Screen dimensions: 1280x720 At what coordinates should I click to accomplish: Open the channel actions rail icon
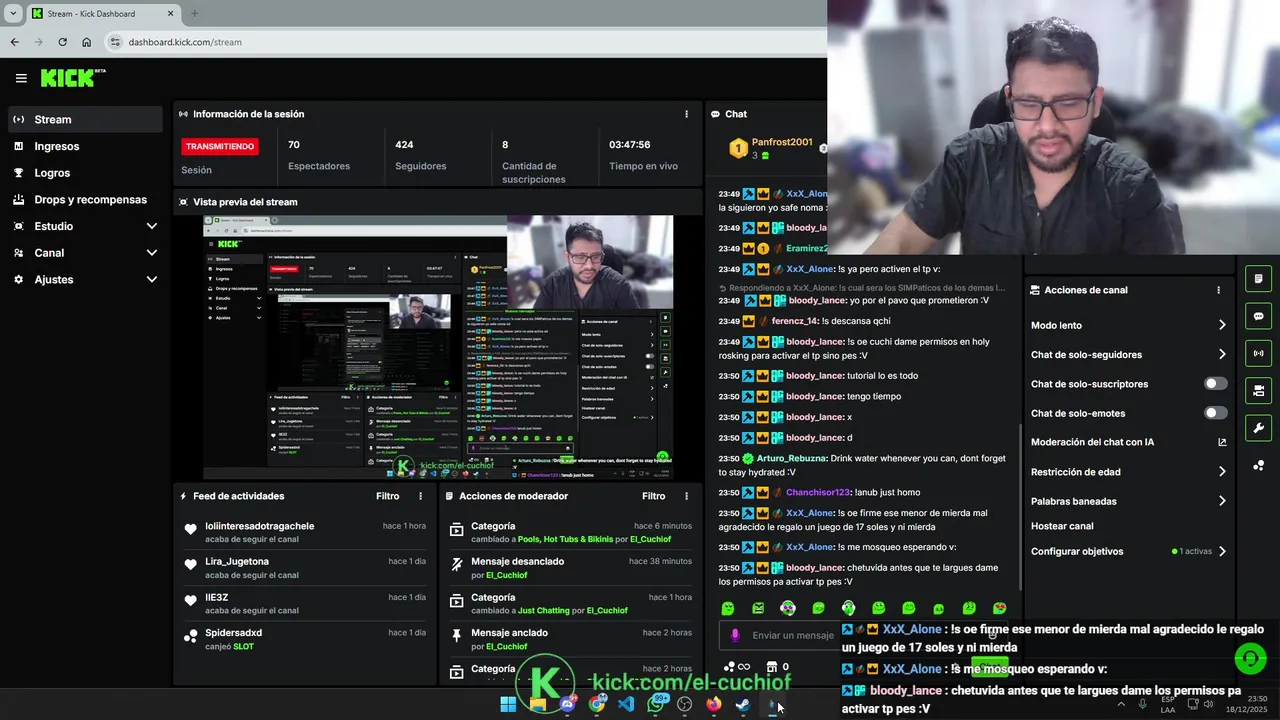point(1258,390)
